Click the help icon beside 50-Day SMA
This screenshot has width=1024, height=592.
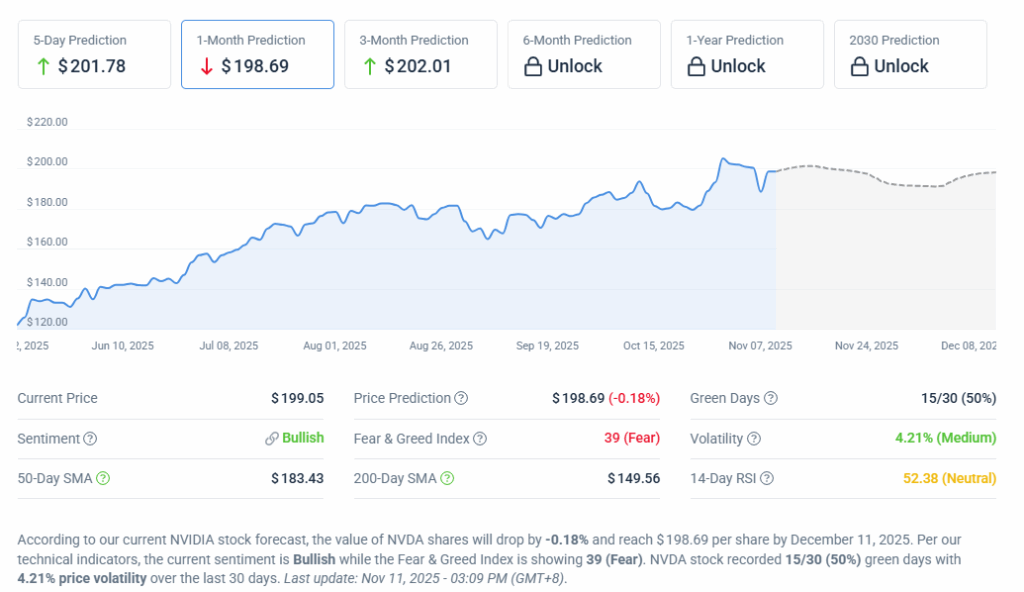pos(103,478)
